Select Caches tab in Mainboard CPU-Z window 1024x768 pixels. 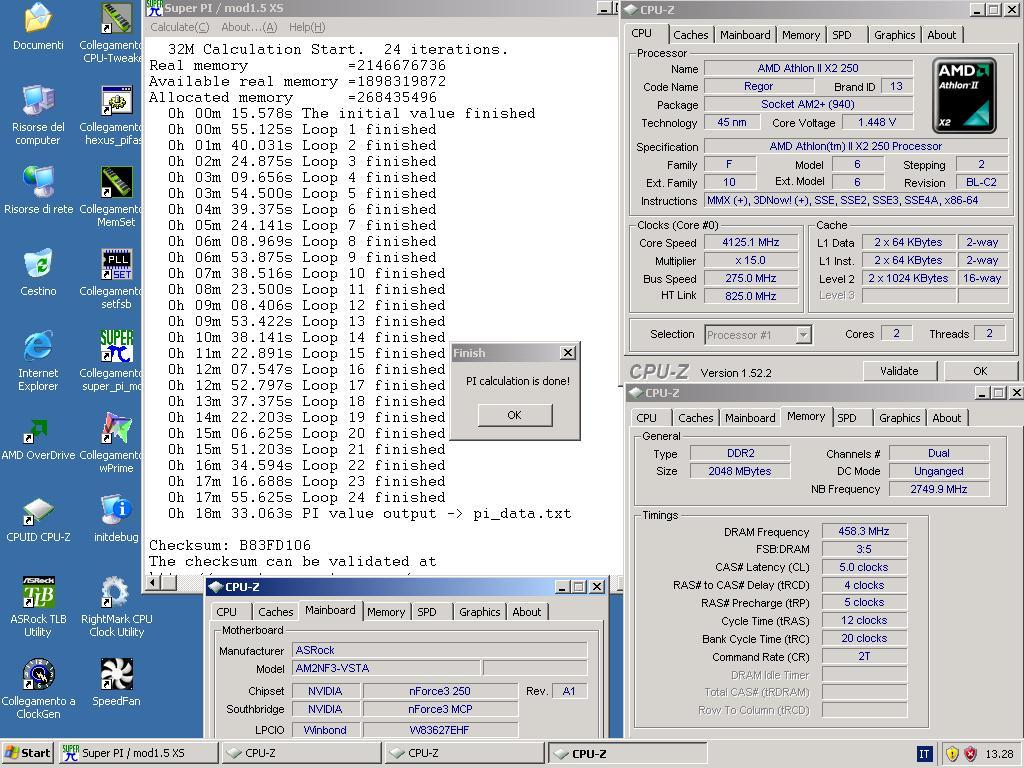(x=276, y=612)
